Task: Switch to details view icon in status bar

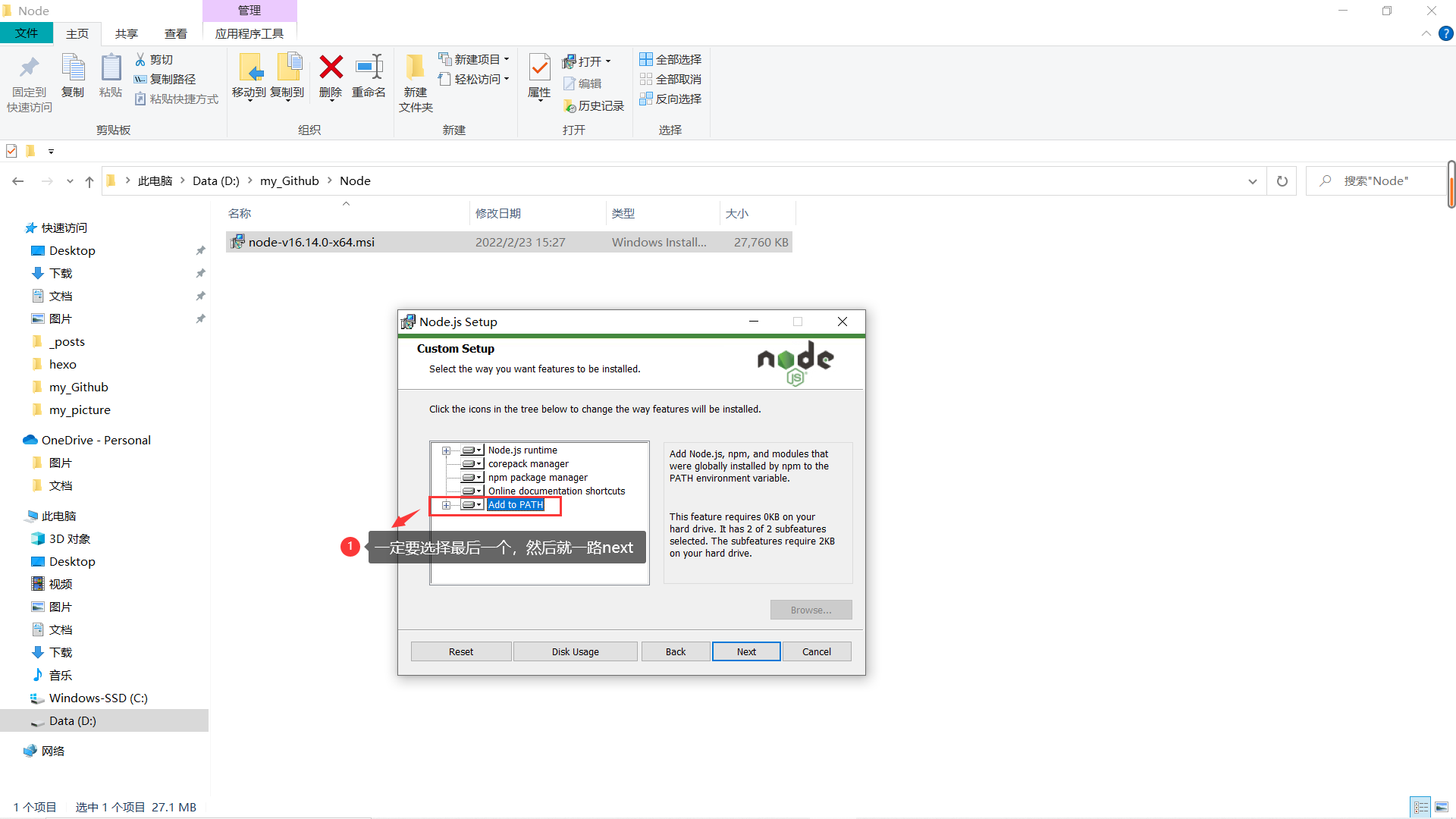Action: point(1421,807)
